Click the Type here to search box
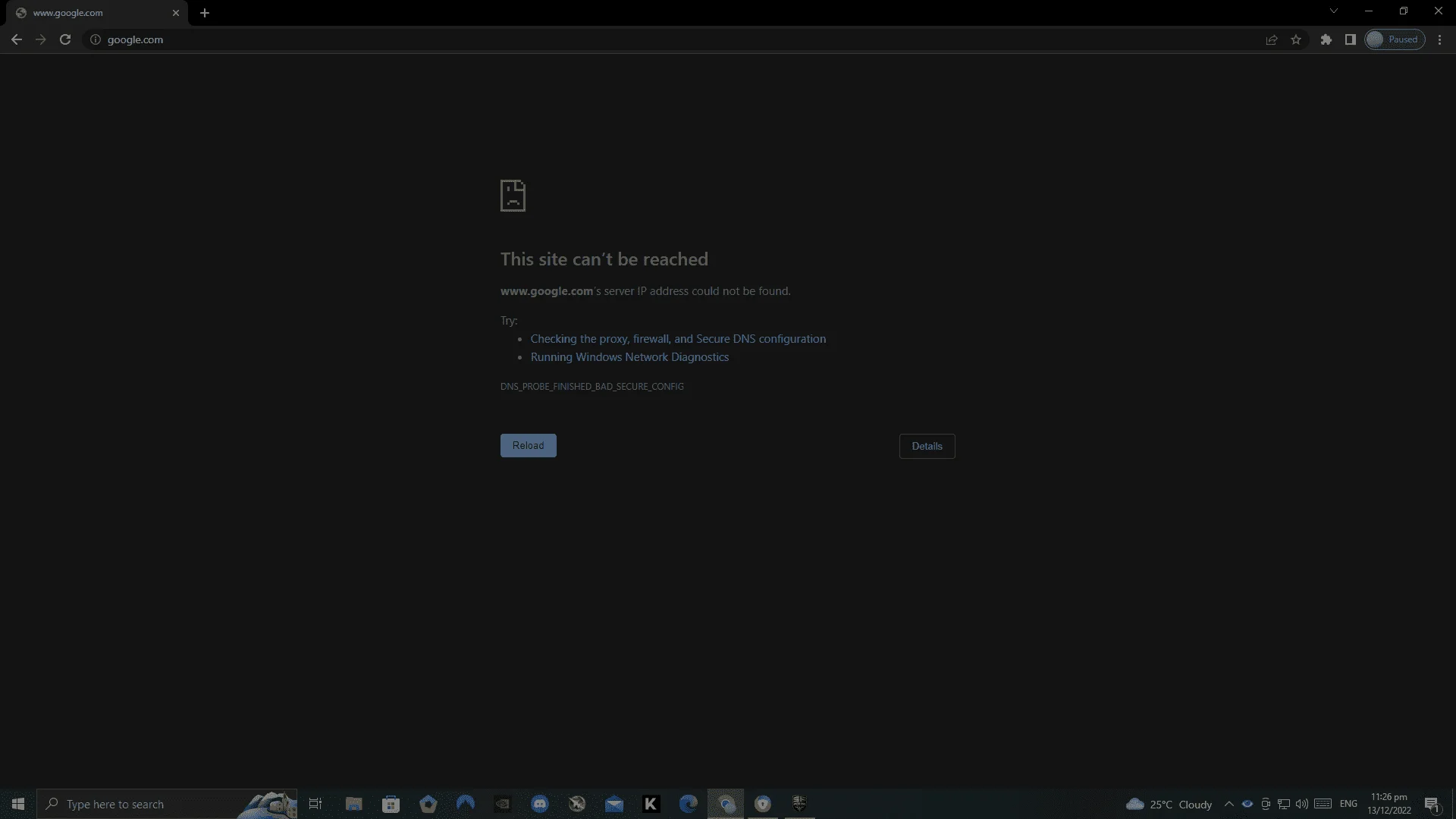The width and height of the screenshot is (1456, 819). pyautogui.click(x=167, y=804)
